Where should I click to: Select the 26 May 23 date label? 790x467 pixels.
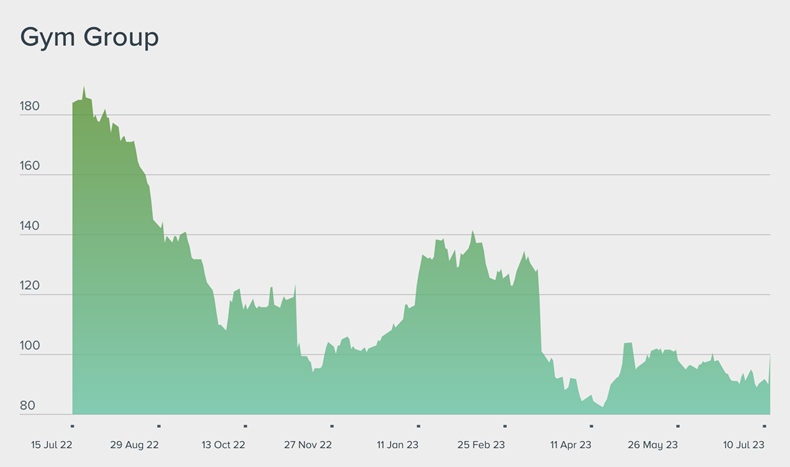tap(653, 444)
